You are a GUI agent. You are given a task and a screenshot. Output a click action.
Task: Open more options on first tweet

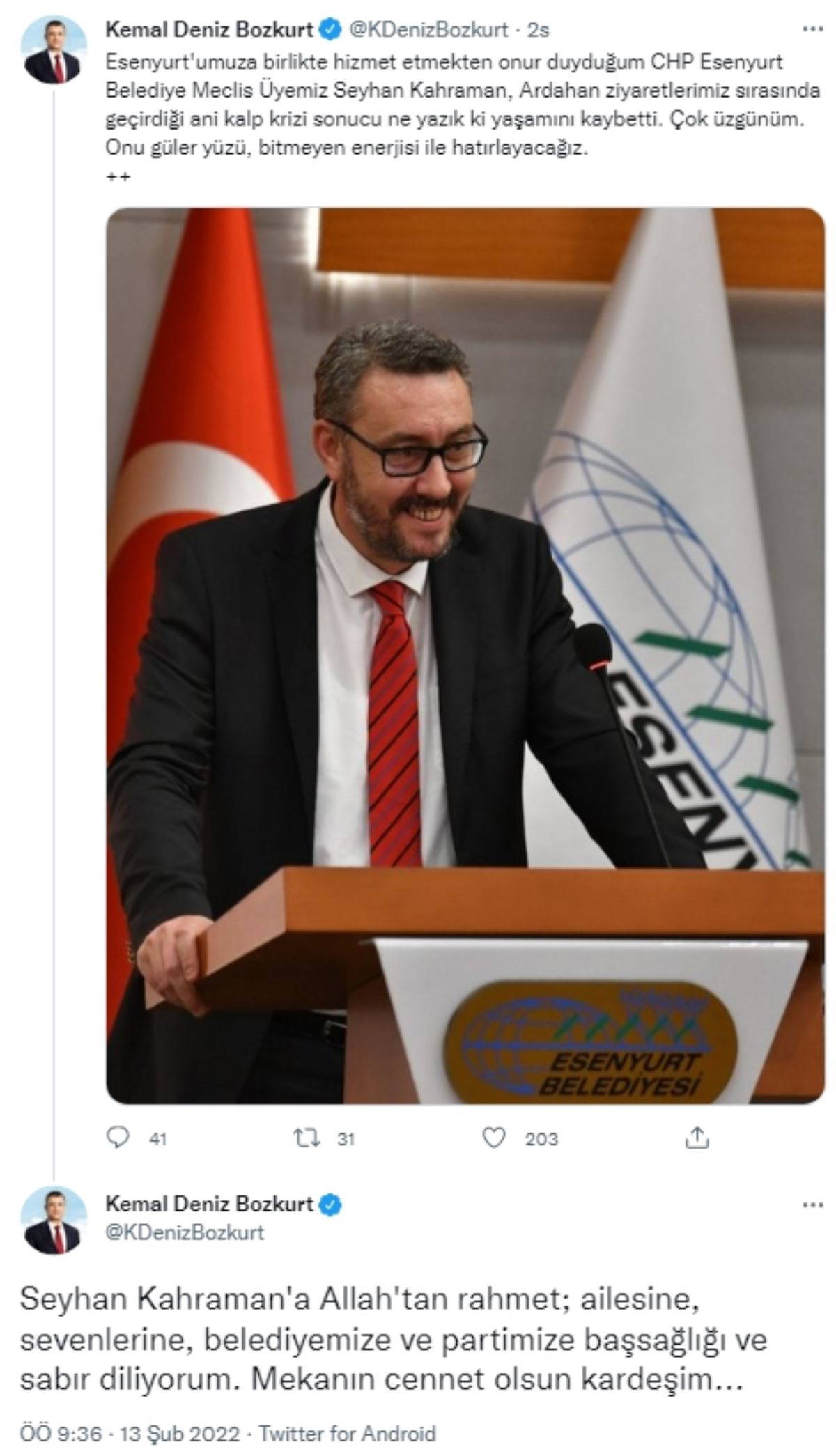tap(813, 29)
